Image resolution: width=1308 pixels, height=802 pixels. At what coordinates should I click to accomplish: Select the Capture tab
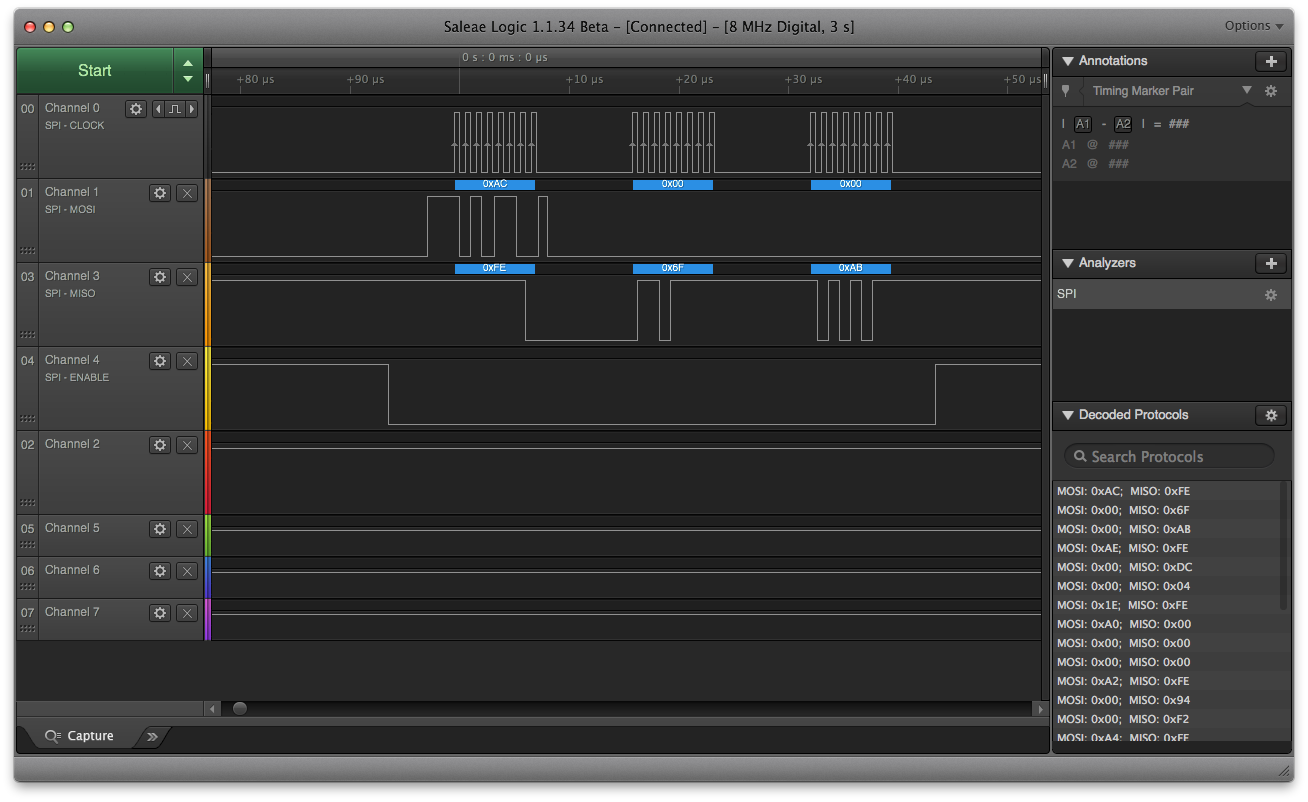tap(80, 736)
